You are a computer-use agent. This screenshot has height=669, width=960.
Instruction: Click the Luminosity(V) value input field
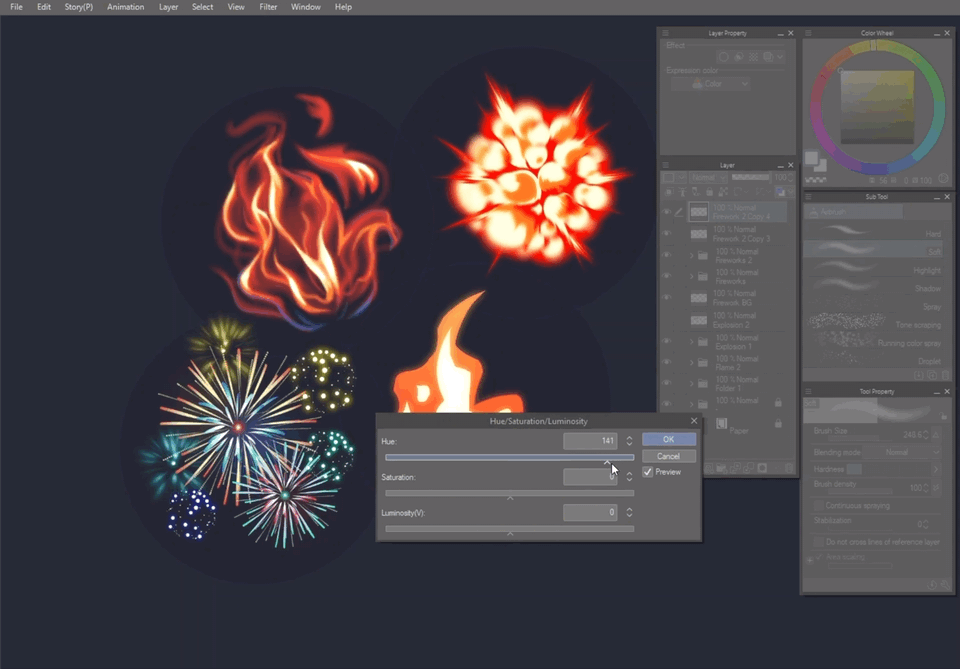pyautogui.click(x=590, y=512)
